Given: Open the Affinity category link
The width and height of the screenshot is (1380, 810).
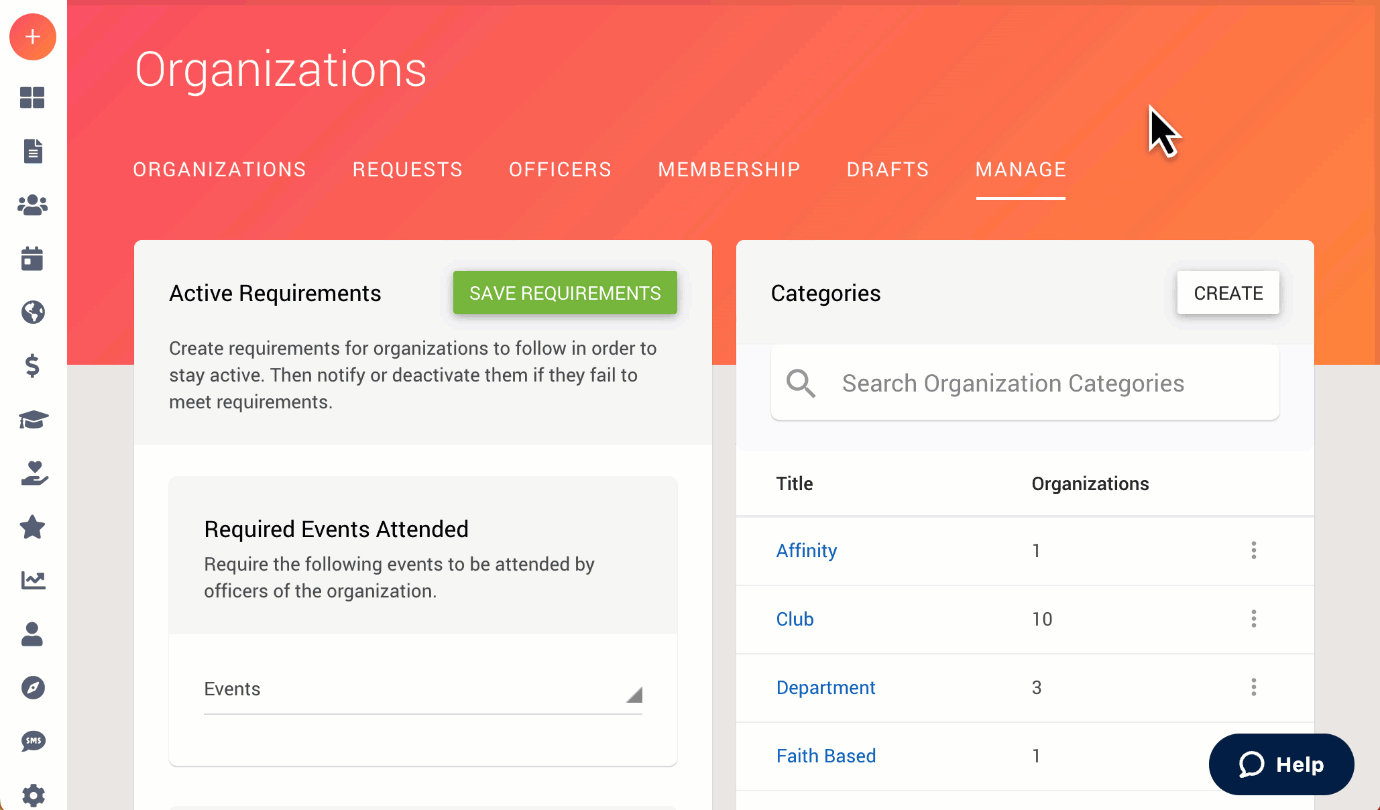Looking at the screenshot, I should pyautogui.click(x=806, y=550).
